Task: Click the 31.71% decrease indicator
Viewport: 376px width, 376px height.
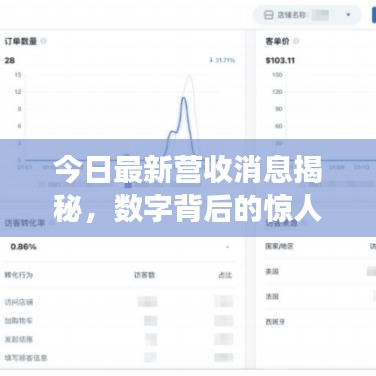Action: [x=222, y=60]
